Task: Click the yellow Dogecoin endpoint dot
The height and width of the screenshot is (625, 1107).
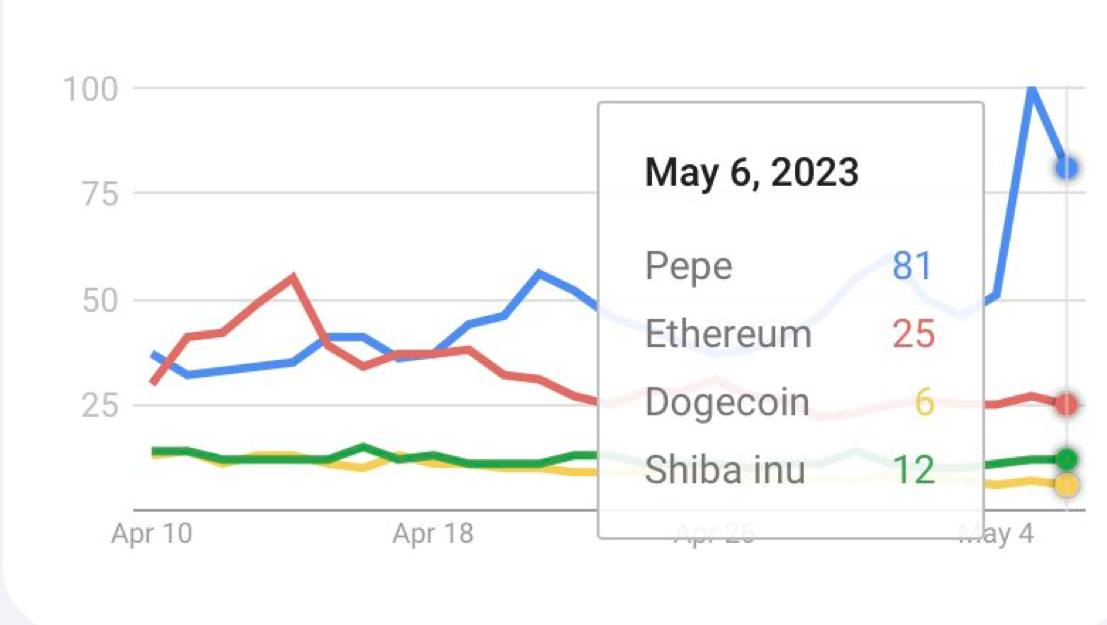Action: tap(1067, 485)
